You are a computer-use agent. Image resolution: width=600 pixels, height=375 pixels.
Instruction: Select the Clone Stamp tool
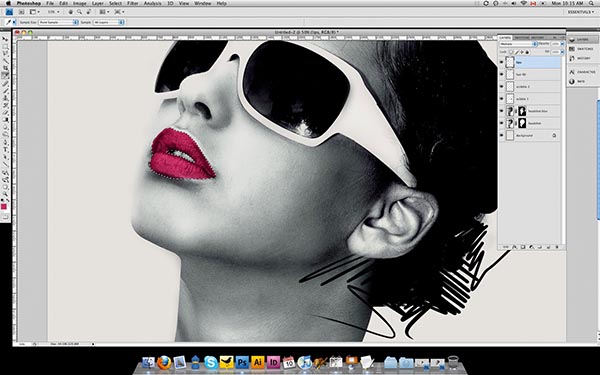click(6, 97)
